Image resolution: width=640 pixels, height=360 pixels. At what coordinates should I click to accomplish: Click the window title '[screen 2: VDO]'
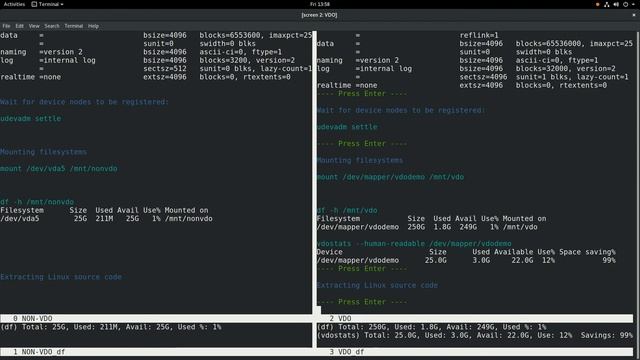pos(319,15)
